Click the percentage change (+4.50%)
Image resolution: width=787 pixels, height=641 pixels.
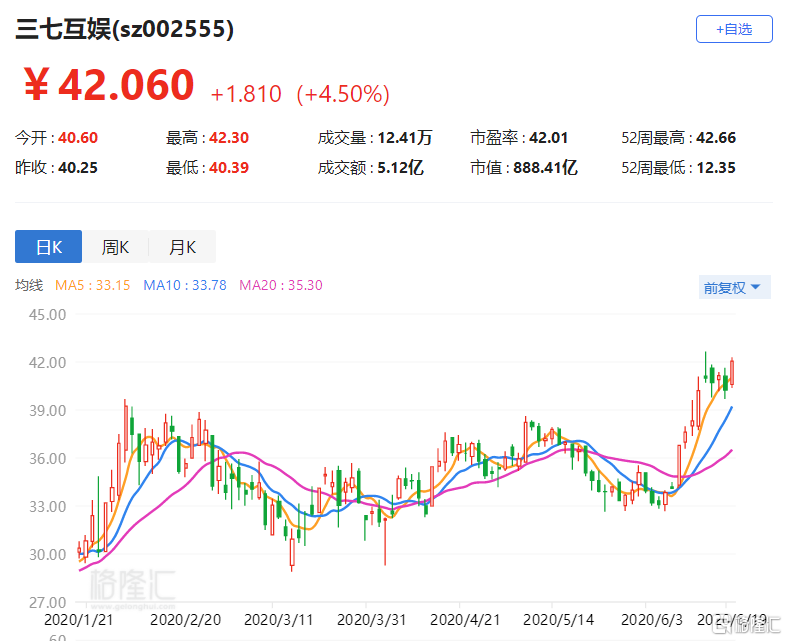pos(343,94)
